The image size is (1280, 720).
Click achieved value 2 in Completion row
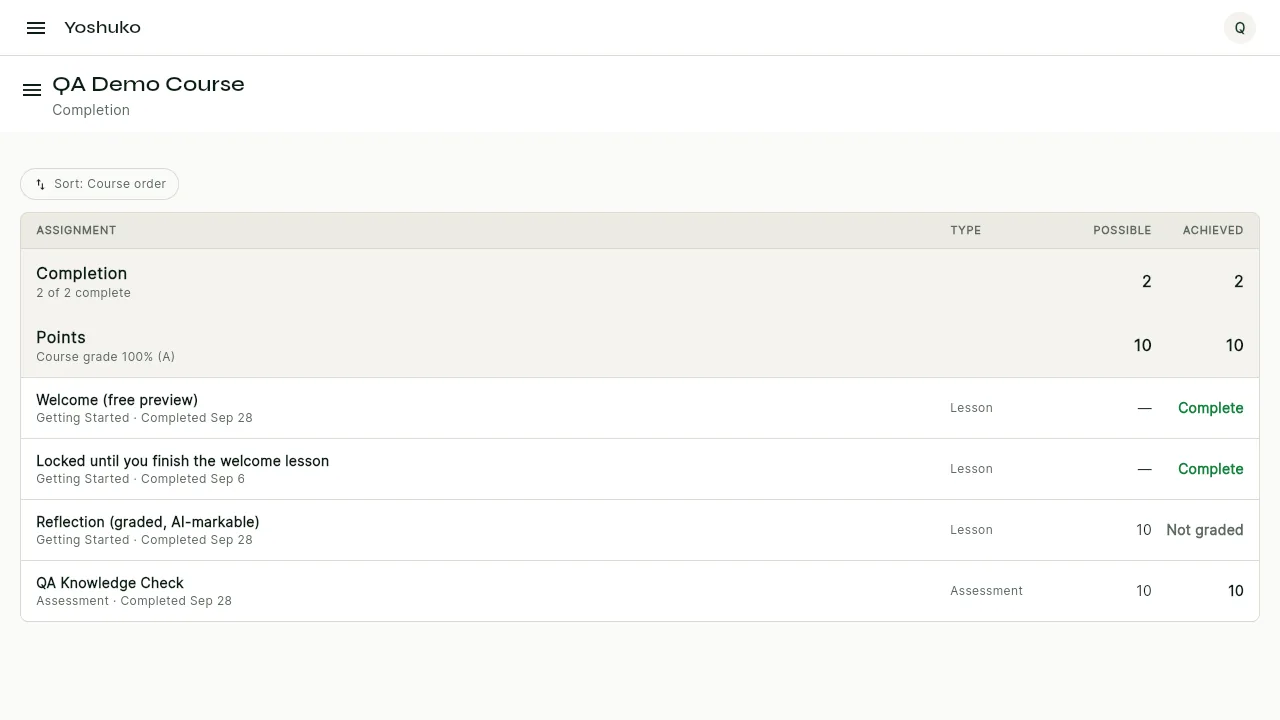(x=1239, y=281)
